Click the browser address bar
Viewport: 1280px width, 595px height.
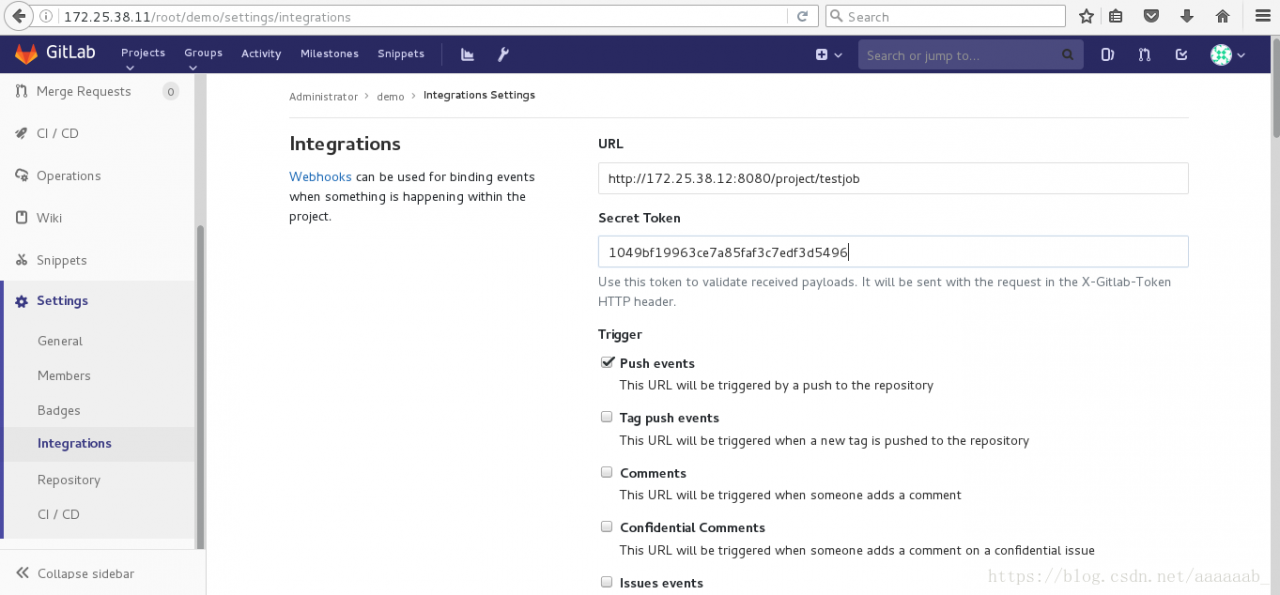pos(425,16)
